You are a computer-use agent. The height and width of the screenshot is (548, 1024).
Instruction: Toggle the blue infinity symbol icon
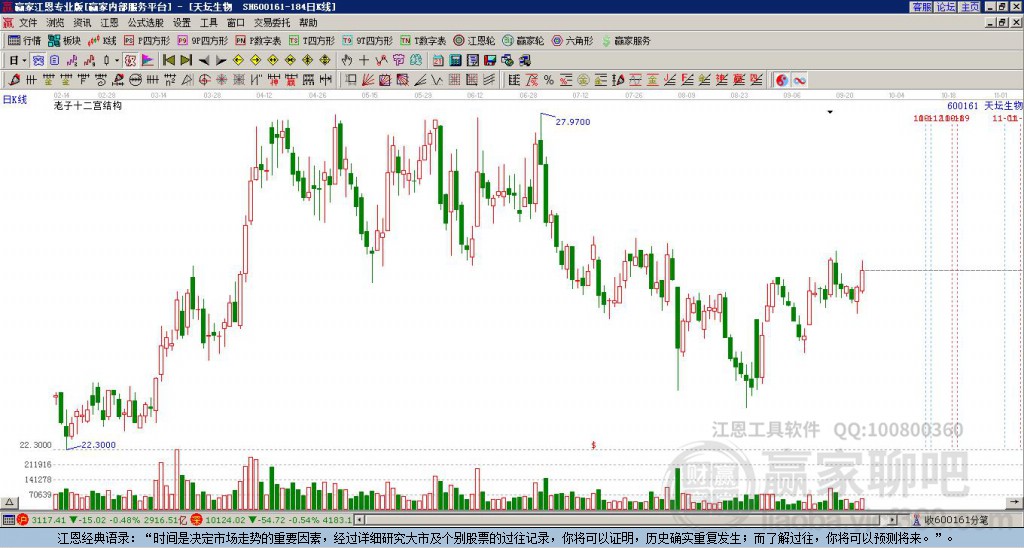(x=799, y=80)
